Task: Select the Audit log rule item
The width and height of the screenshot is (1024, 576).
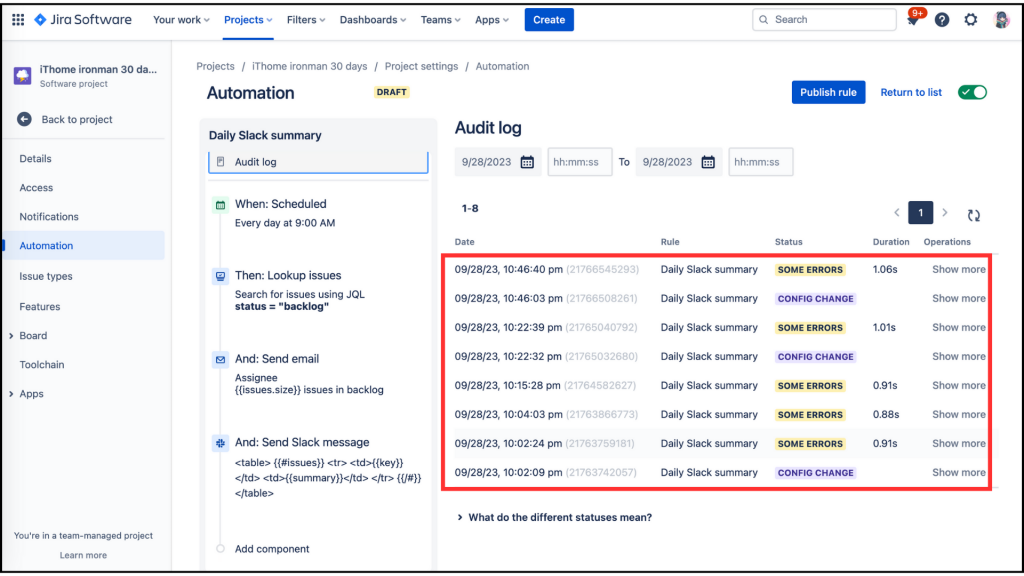Action: pyautogui.click(x=318, y=162)
